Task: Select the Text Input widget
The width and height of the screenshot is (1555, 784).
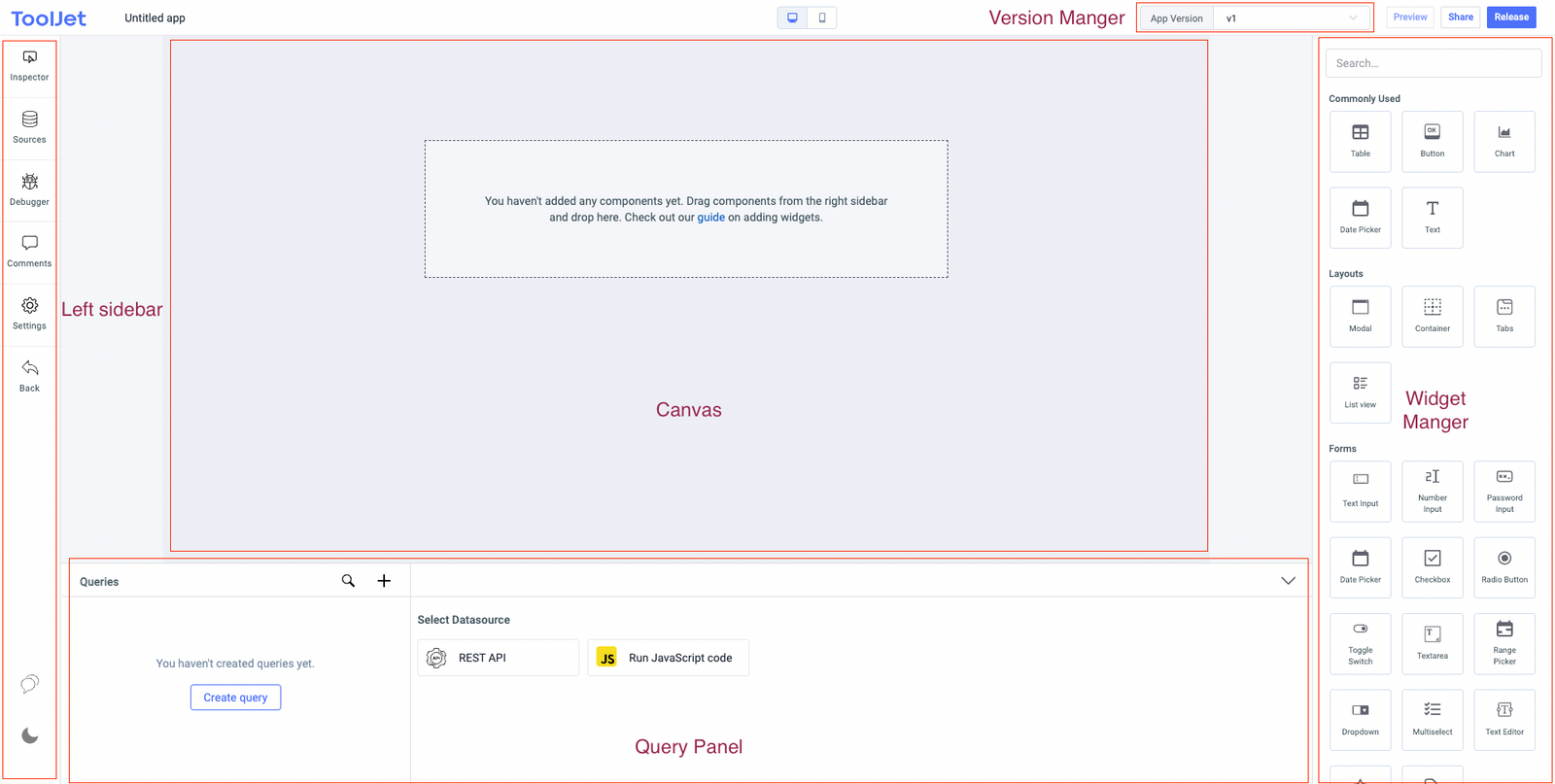Action: 1361,492
